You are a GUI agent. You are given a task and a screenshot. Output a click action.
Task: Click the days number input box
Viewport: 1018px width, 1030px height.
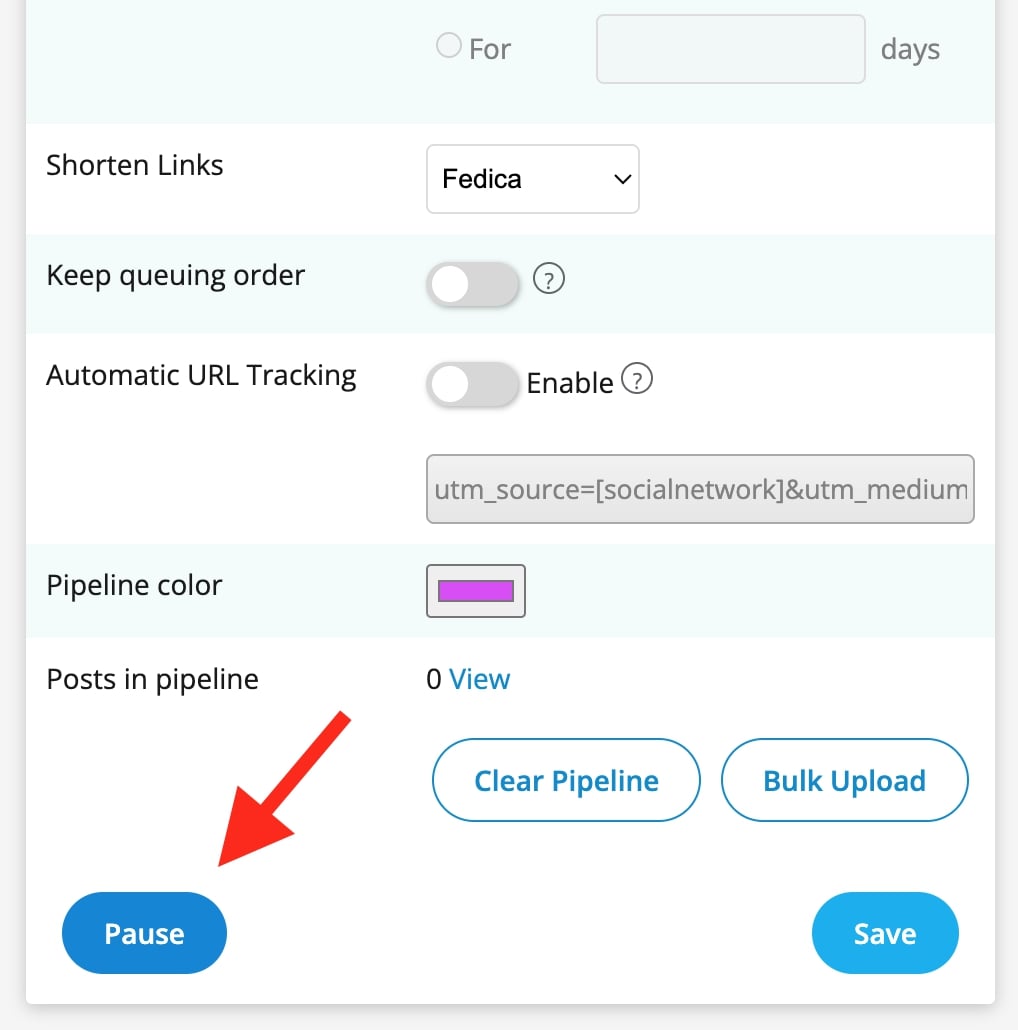tap(730, 49)
